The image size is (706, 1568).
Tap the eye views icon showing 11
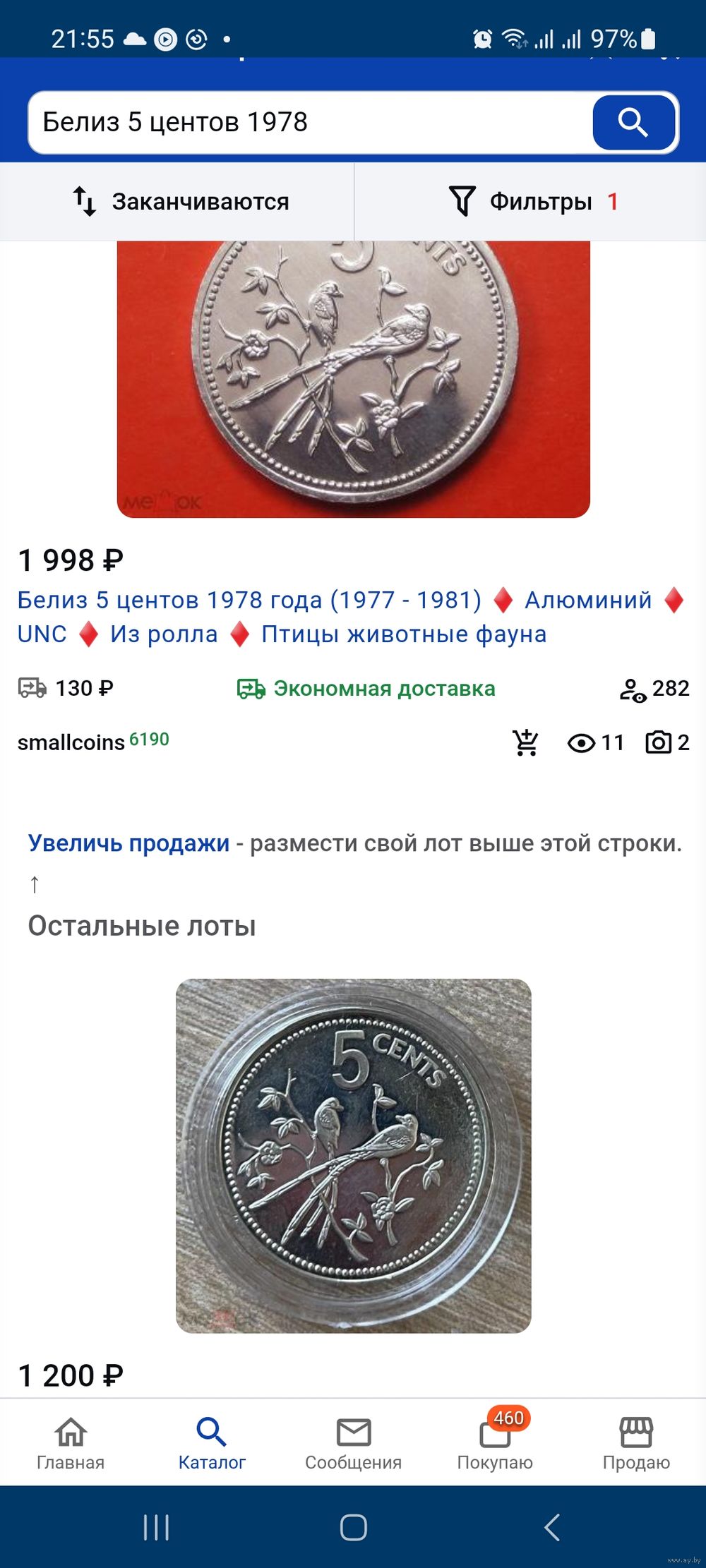(x=581, y=743)
